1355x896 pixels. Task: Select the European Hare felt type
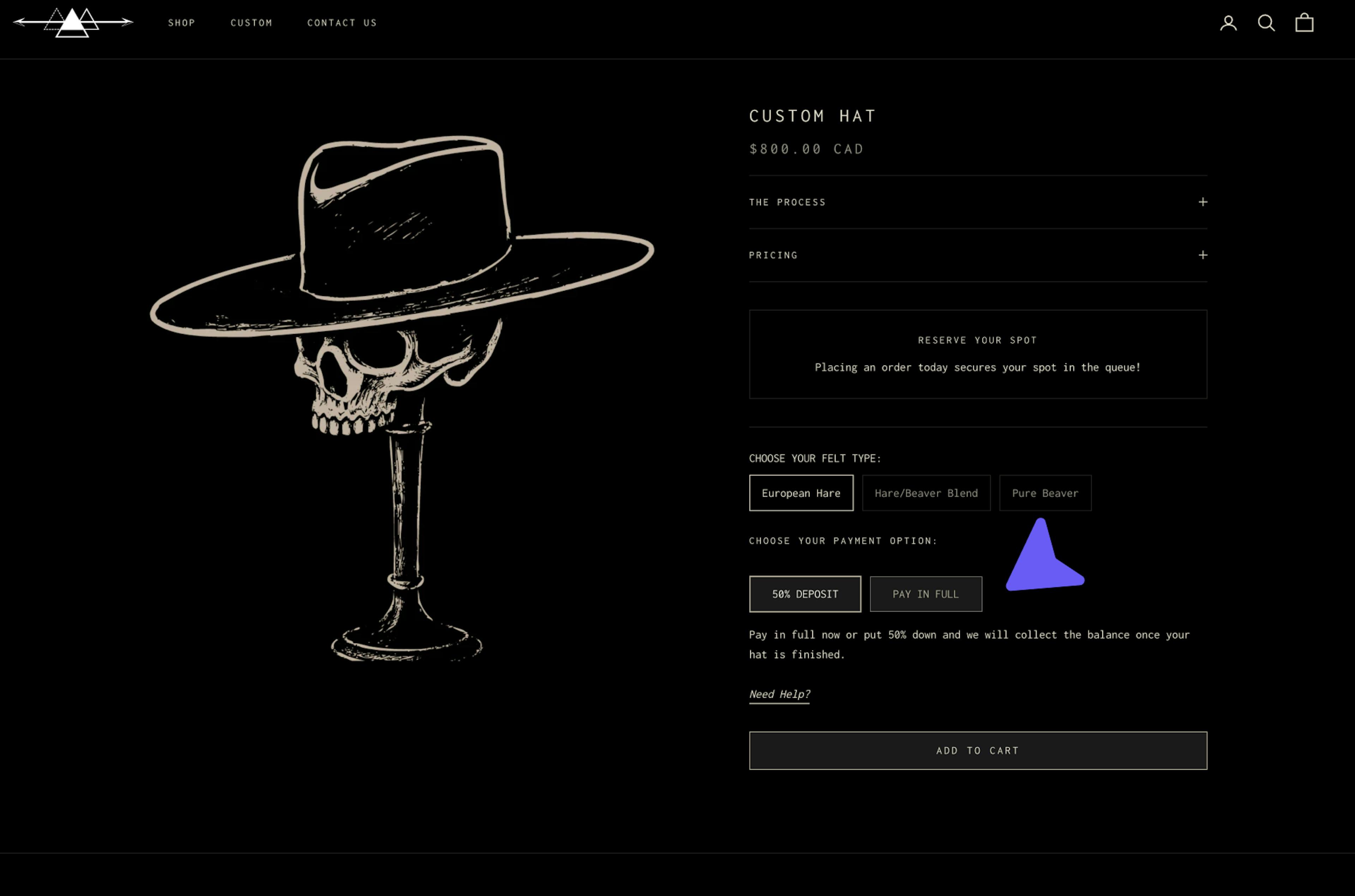(x=801, y=492)
